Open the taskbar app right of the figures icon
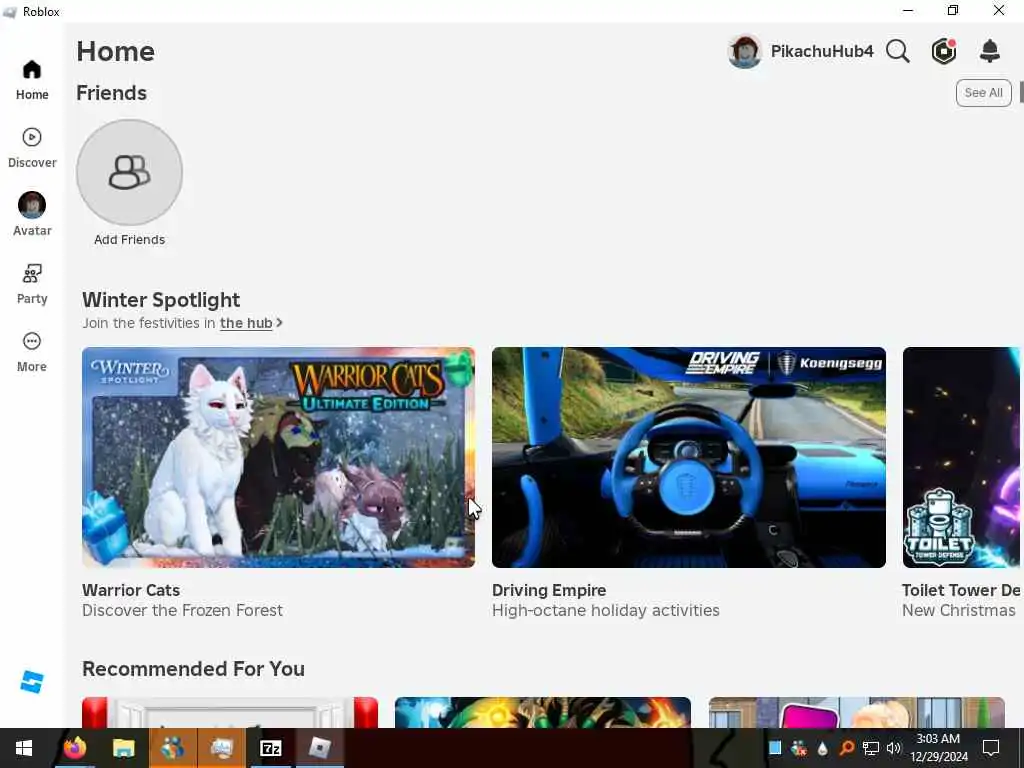 [x=221, y=748]
